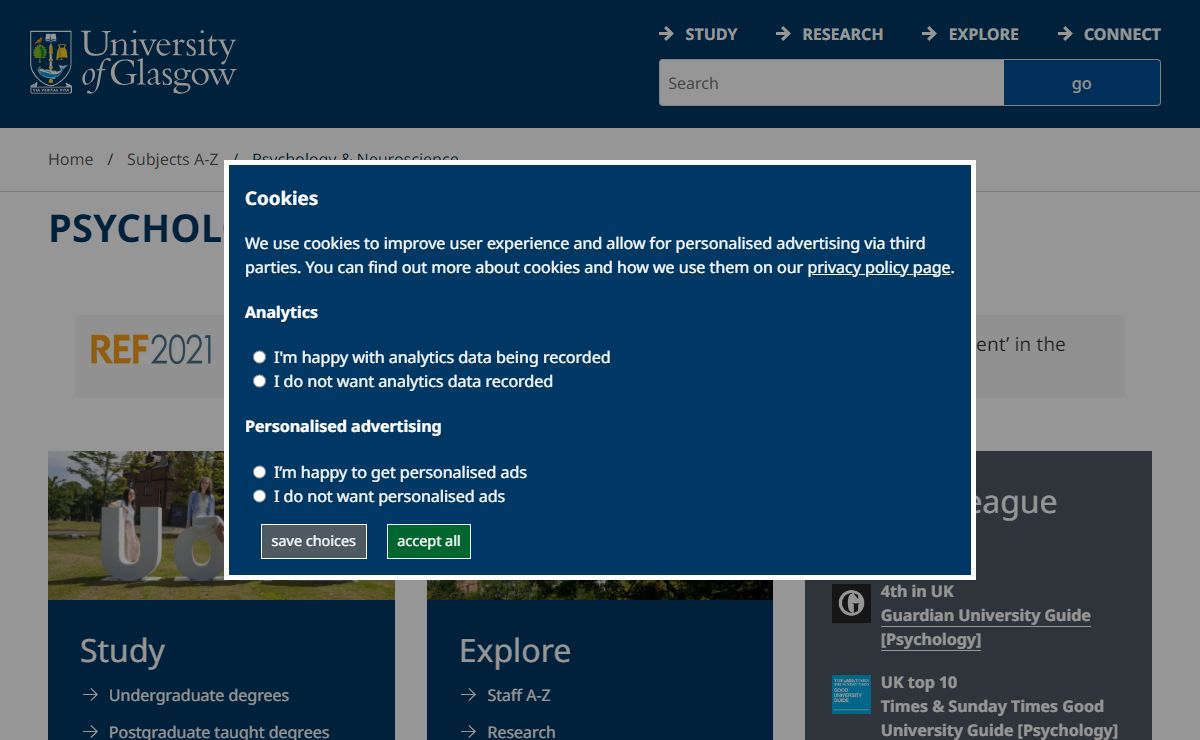The width and height of the screenshot is (1200, 740).
Task: Open Subjects A-Z breadcrumb link
Action: [x=172, y=159]
